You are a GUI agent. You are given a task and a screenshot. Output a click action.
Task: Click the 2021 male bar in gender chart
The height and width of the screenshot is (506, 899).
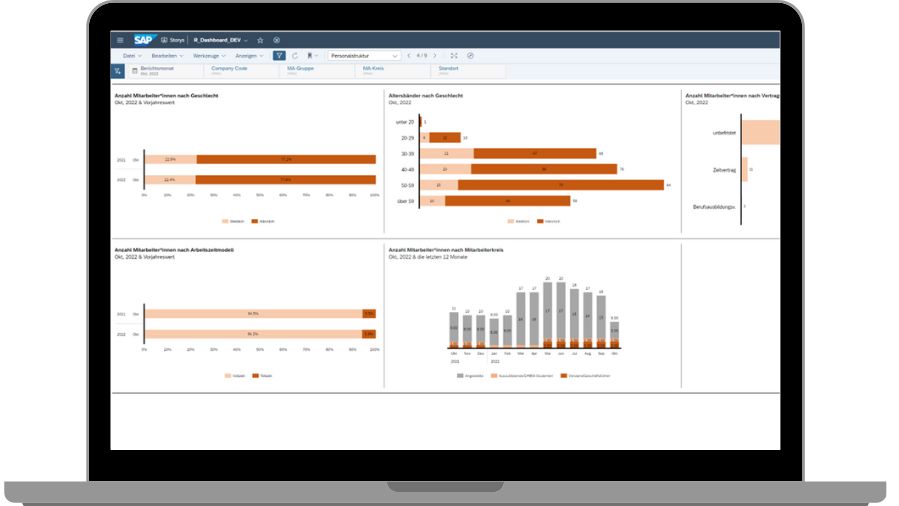[x=286, y=159]
